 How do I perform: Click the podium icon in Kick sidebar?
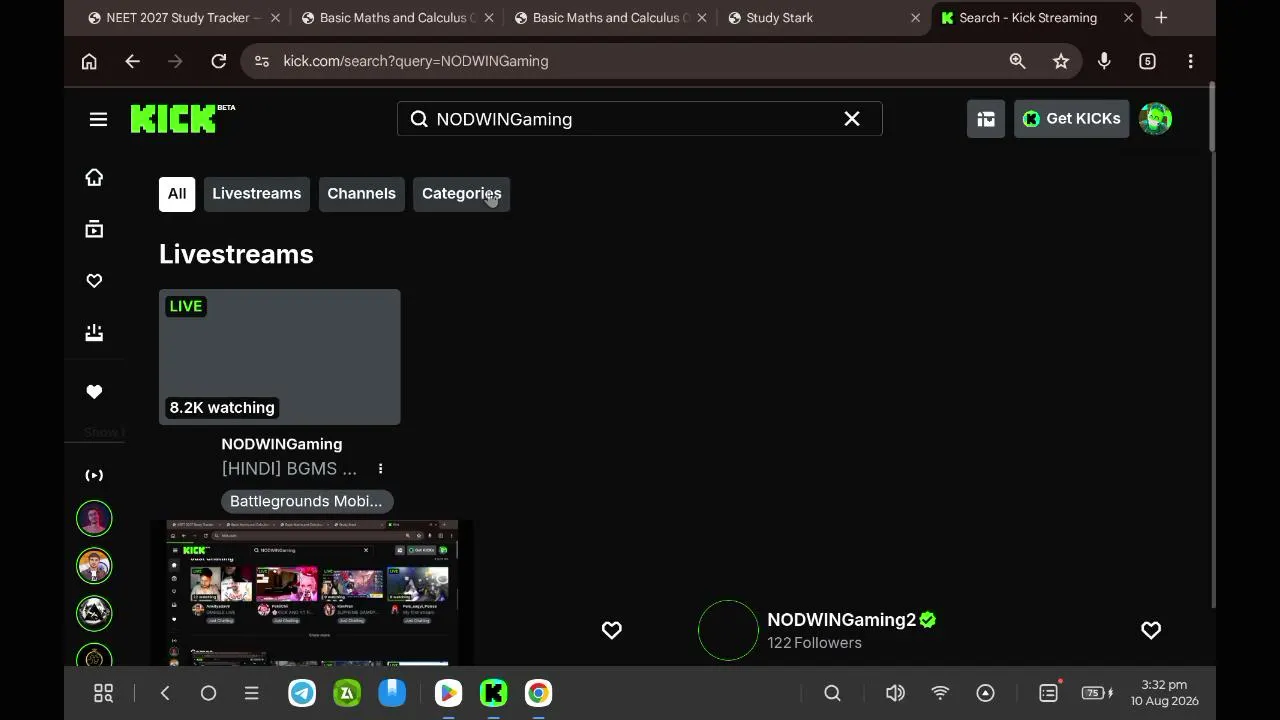(x=94, y=333)
